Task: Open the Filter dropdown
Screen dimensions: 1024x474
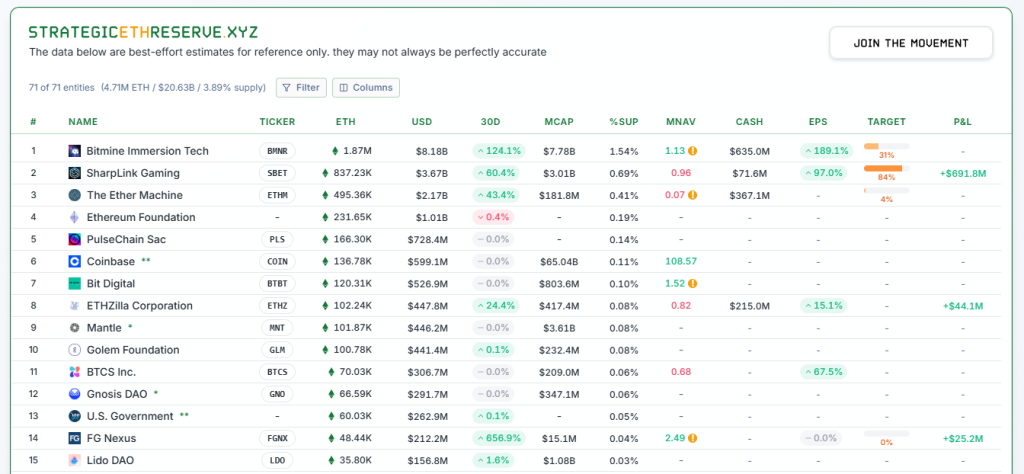Action: pyautogui.click(x=301, y=88)
